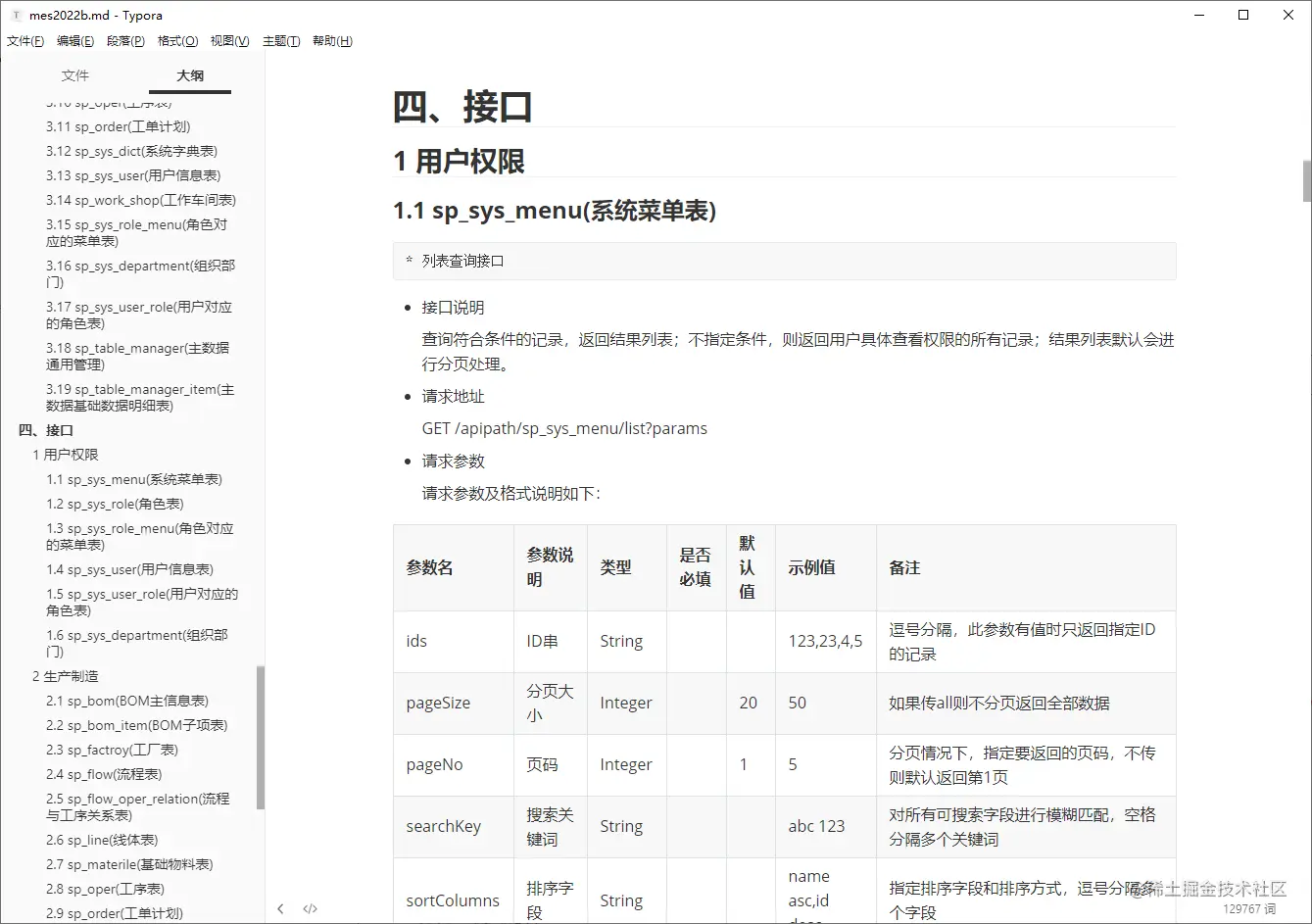The image size is (1312, 924).
Task: Click the document scrollbar on the right
Action: 1304,181
